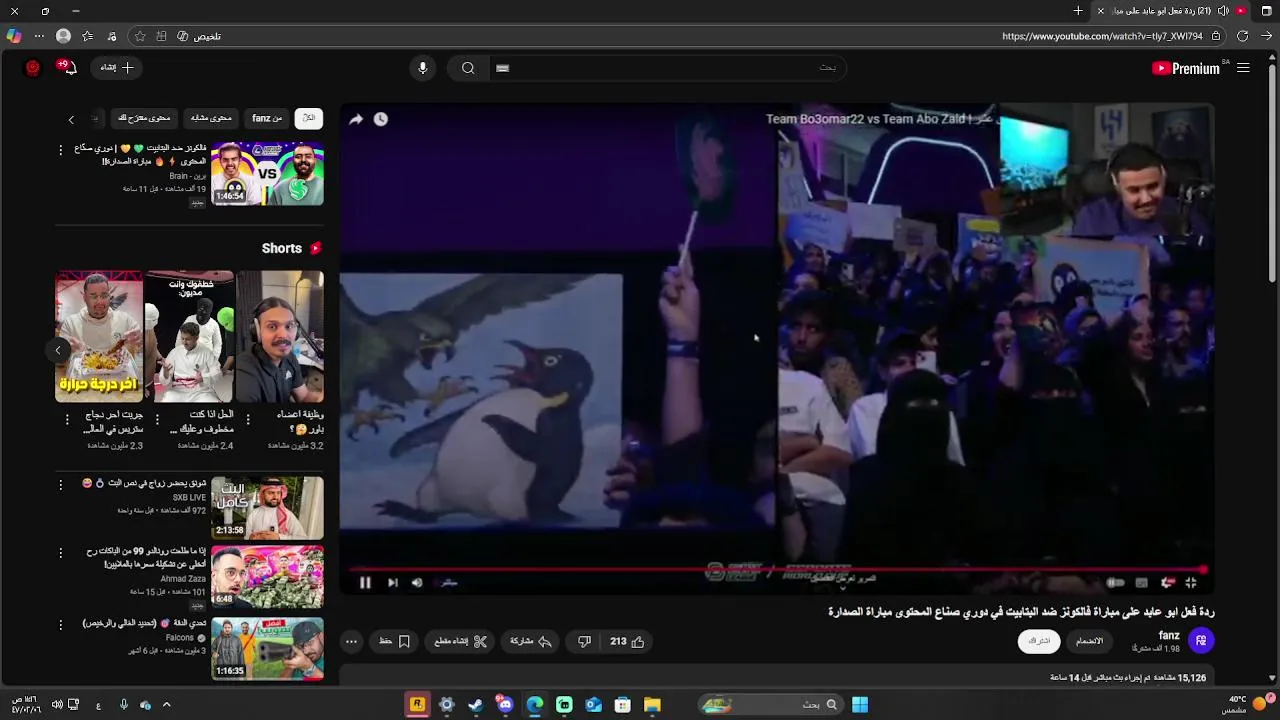Open the YouTube hamburger guide menu
Image resolution: width=1280 pixels, height=720 pixels.
(1243, 68)
